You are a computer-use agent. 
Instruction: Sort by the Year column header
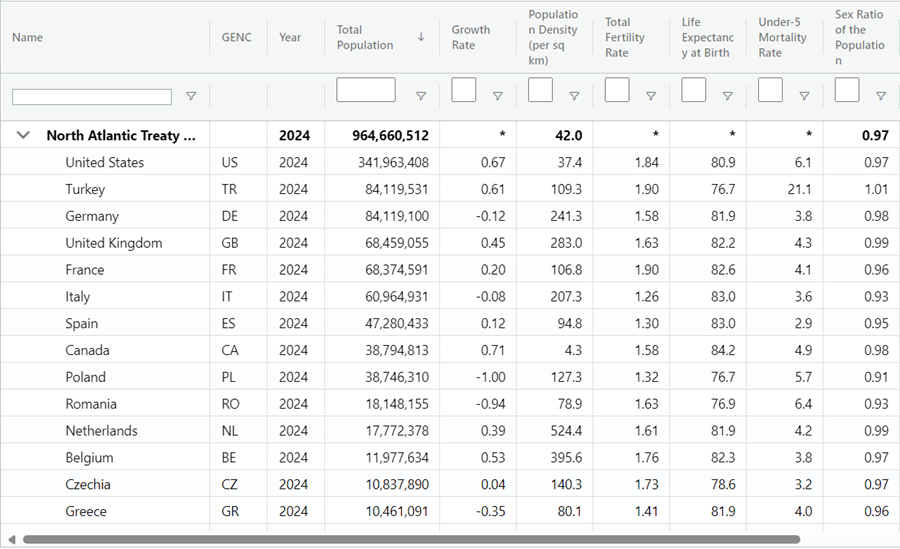(x=290, y=37)
